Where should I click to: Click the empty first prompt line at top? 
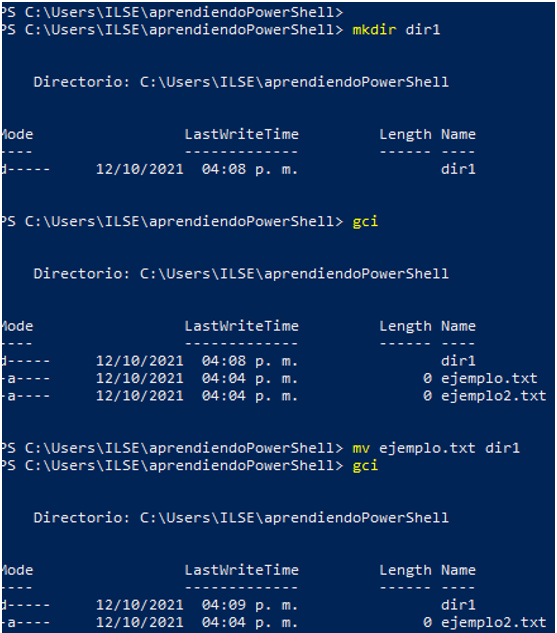tap(172, 13)
